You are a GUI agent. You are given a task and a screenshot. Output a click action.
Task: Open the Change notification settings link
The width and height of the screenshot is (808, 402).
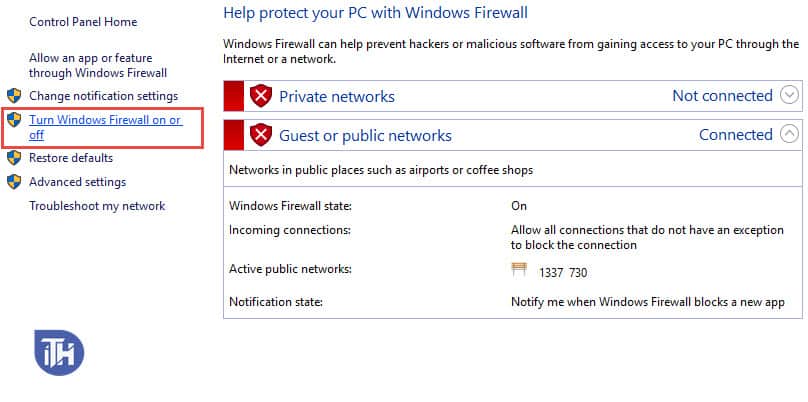(x=103, y=96)
